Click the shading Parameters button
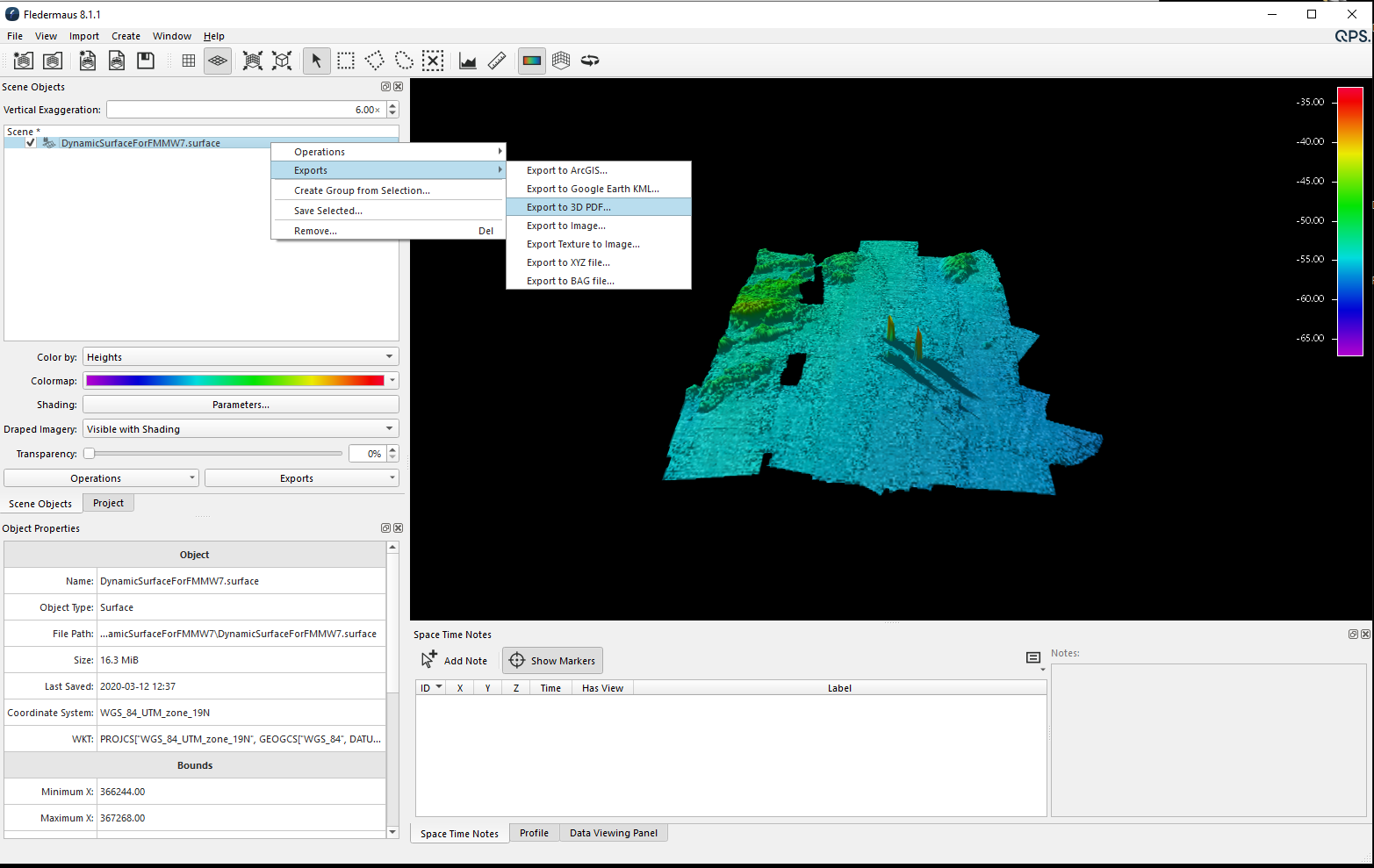The width and height of the screenshot is (1374, 868). [241, 405]
